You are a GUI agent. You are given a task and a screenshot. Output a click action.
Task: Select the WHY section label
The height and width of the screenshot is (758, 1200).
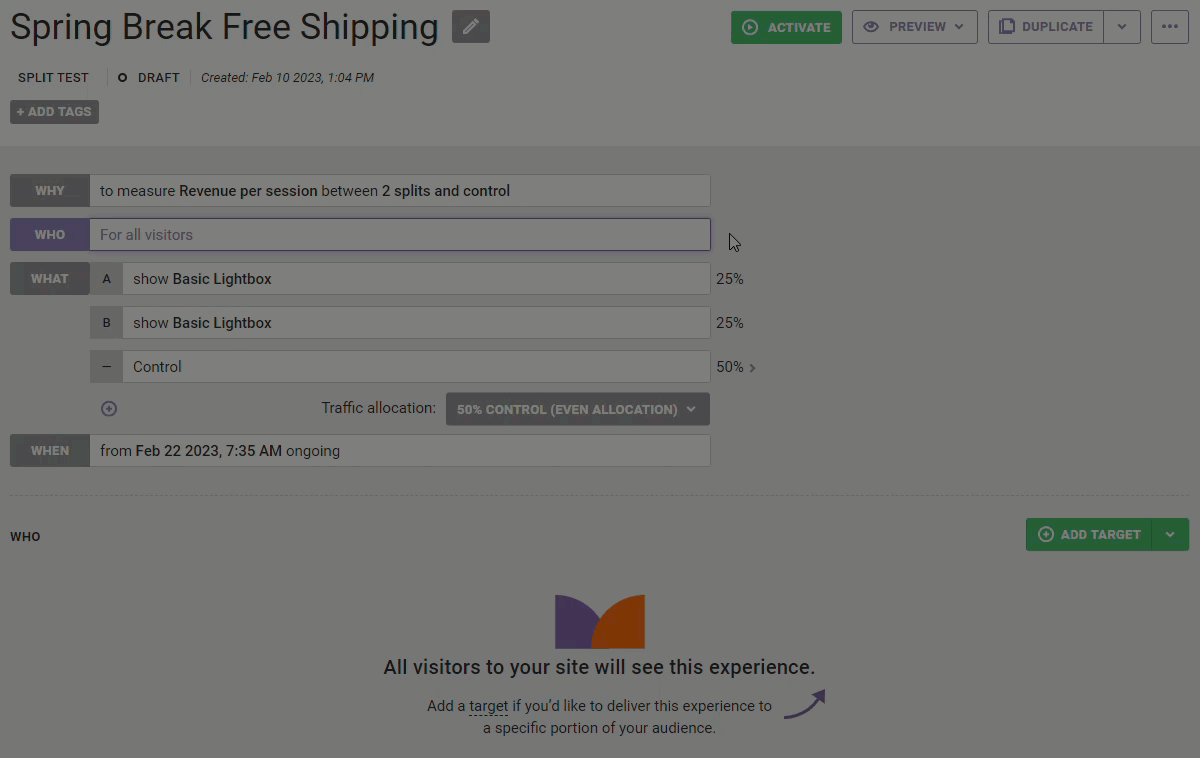(50, 191)
